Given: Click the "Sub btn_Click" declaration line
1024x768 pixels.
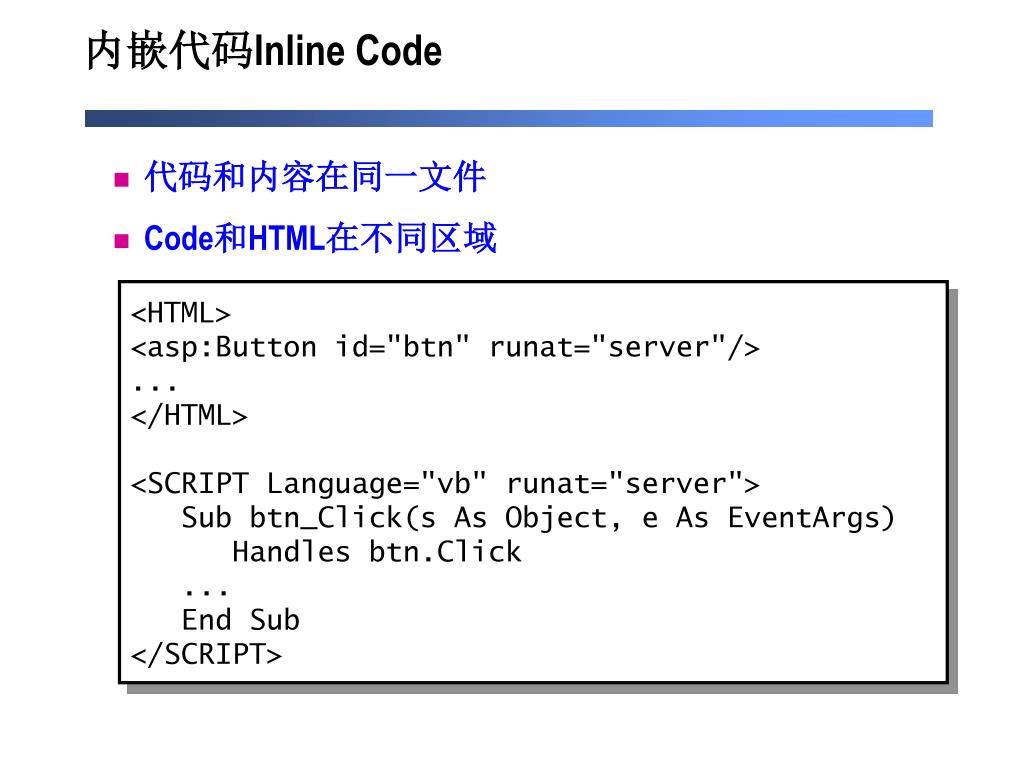Looking at the screenshot, I should (538, 518).
